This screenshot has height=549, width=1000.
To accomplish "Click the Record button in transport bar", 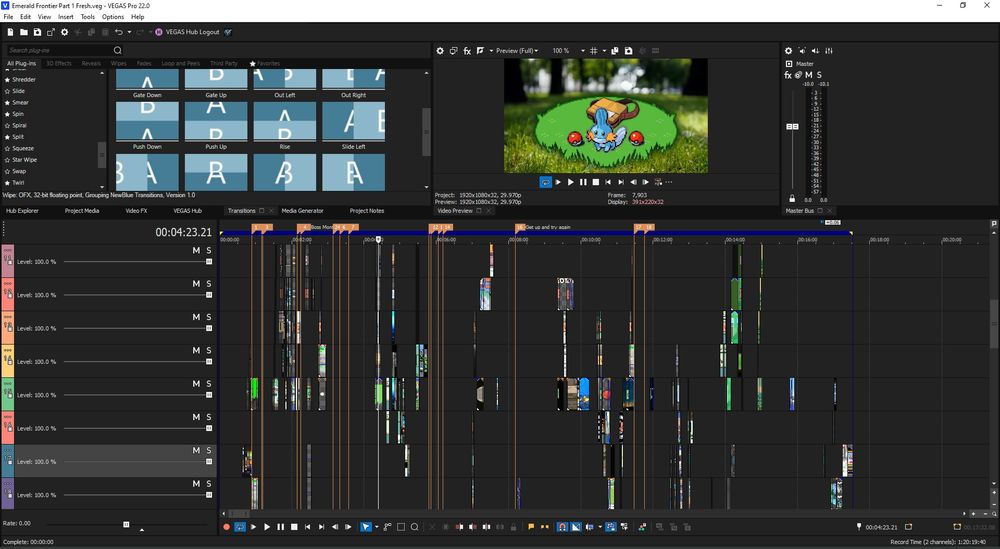I will click(226, 527).
